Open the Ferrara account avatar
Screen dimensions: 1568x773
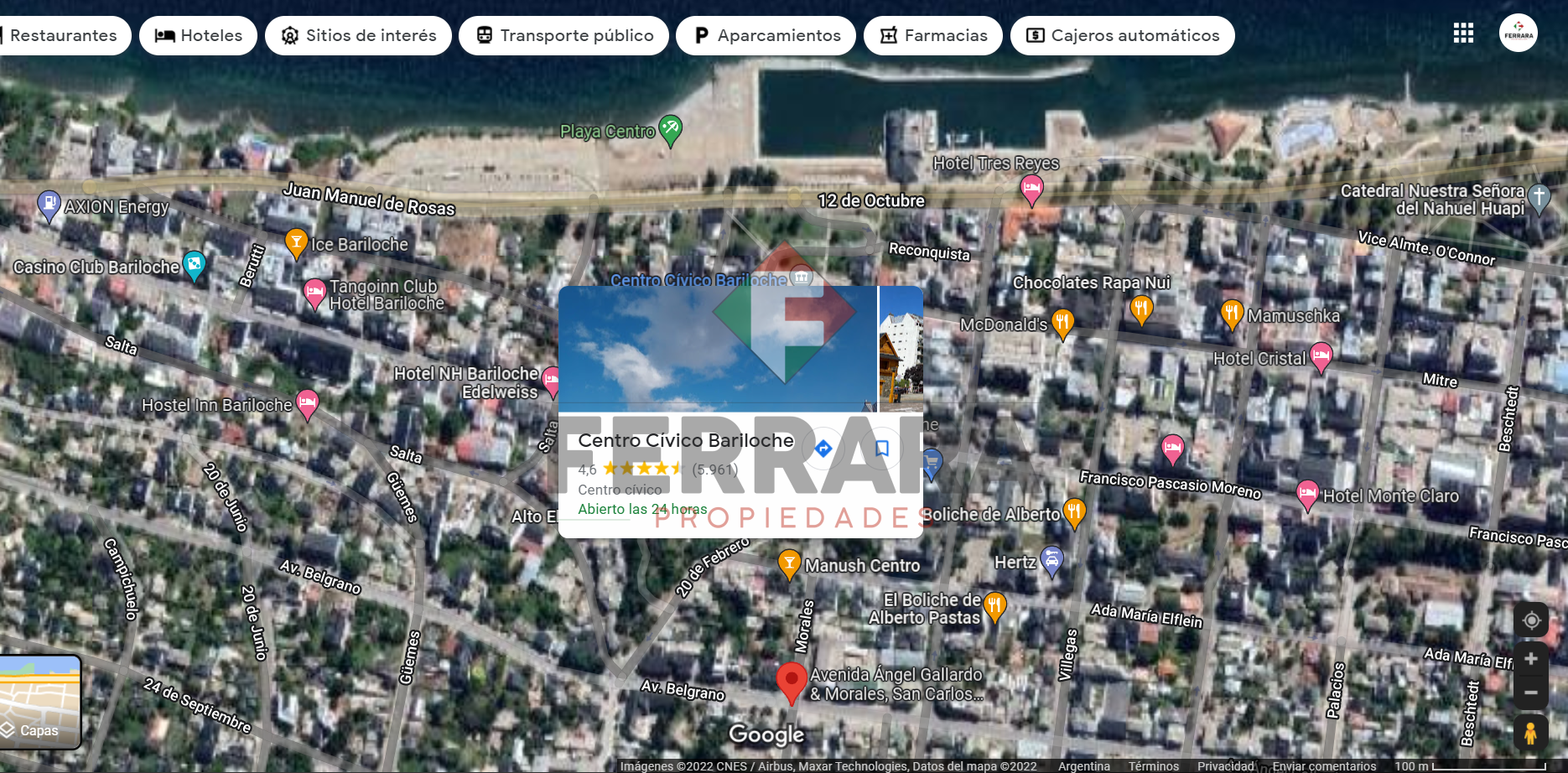click(x=1519, y=34)
